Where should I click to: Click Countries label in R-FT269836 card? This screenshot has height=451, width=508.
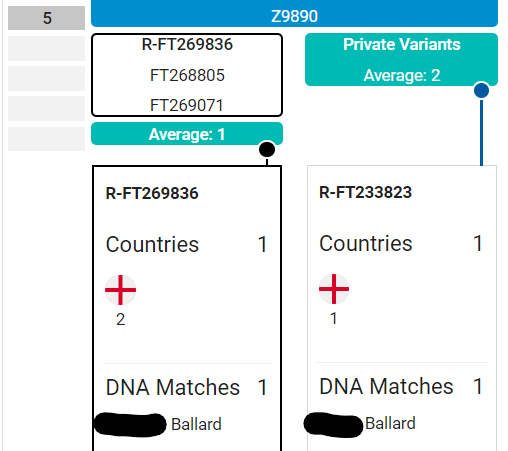(x=152, y=244)
